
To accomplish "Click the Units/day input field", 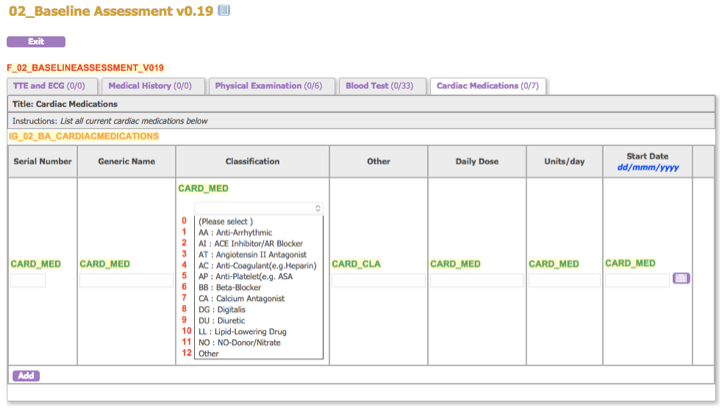I will click(564, 281).
